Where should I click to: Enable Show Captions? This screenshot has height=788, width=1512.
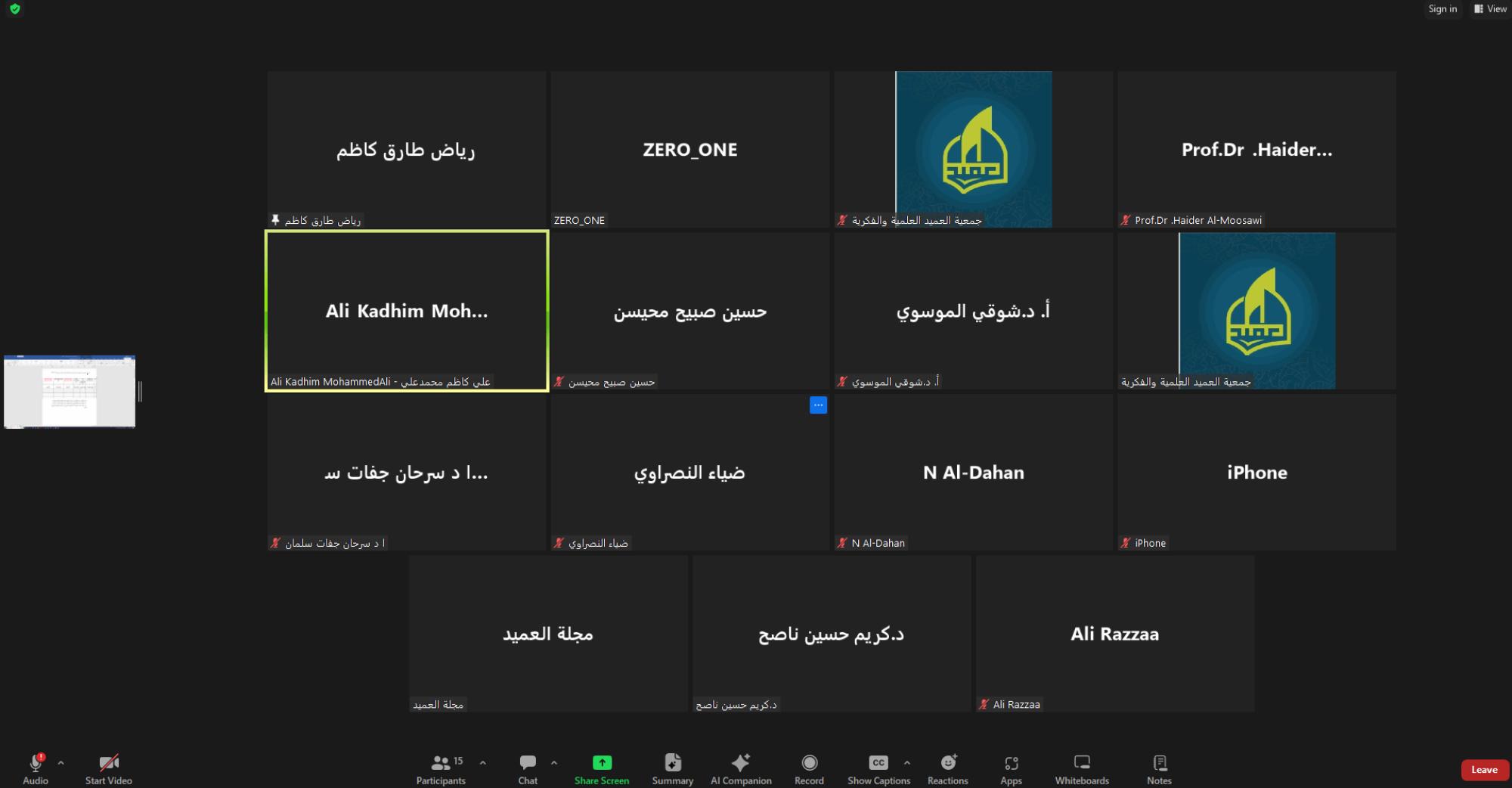878,768
